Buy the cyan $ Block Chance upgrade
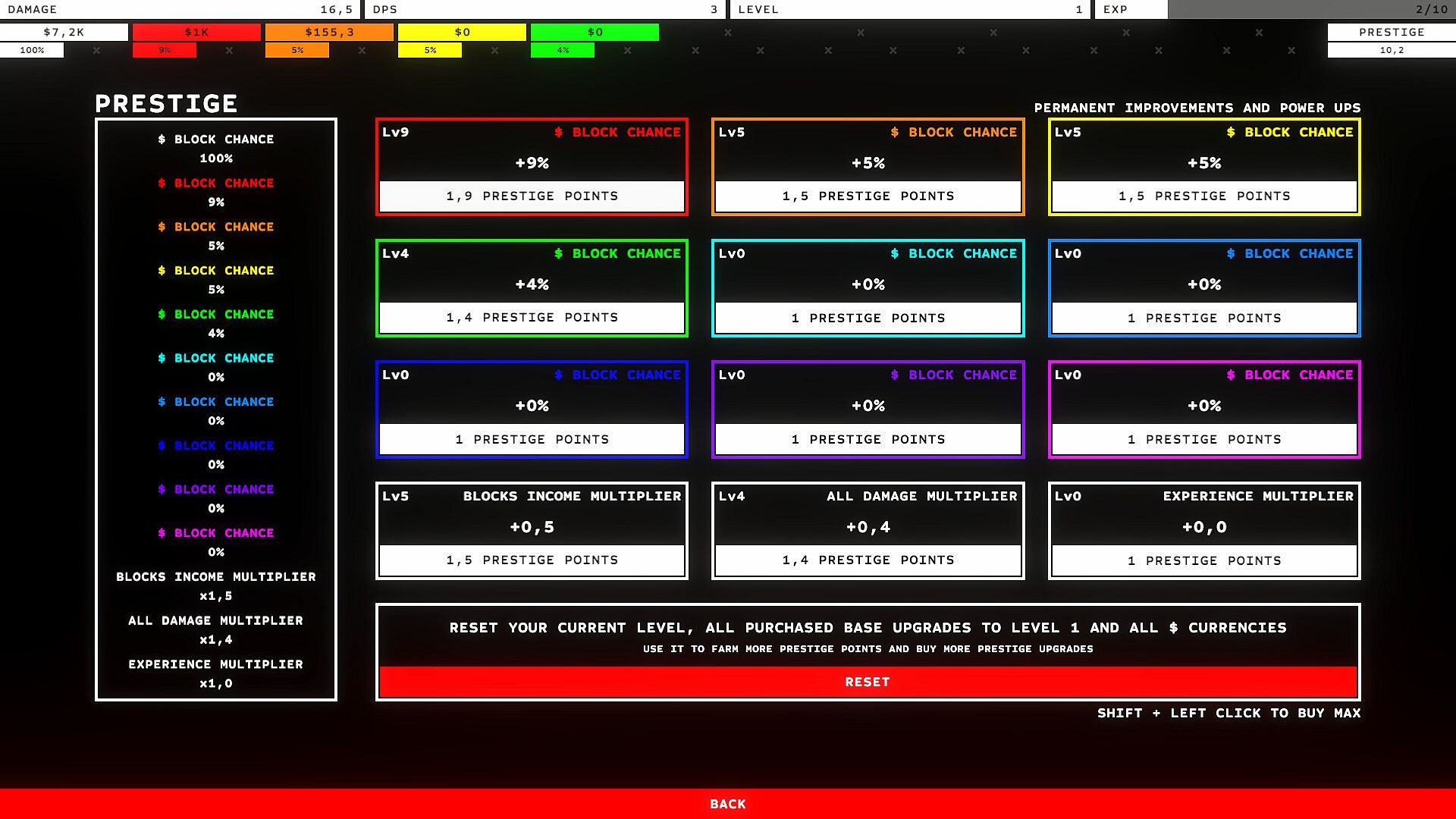 click(x=868, y=318)
